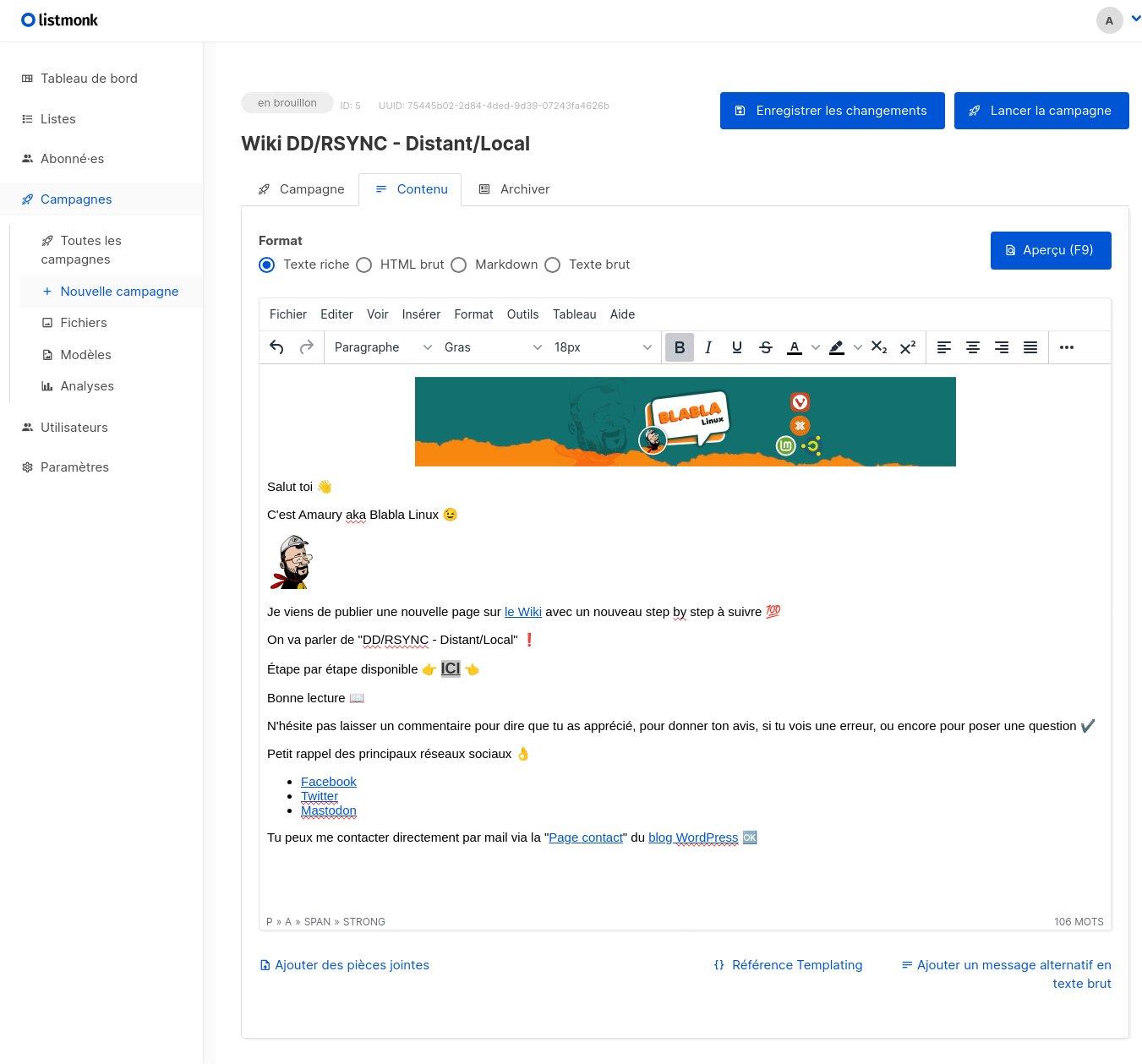Screen dimensions: 1142x1064
Task: Select the HTML brut format option
Action: (x=364, y=265)
